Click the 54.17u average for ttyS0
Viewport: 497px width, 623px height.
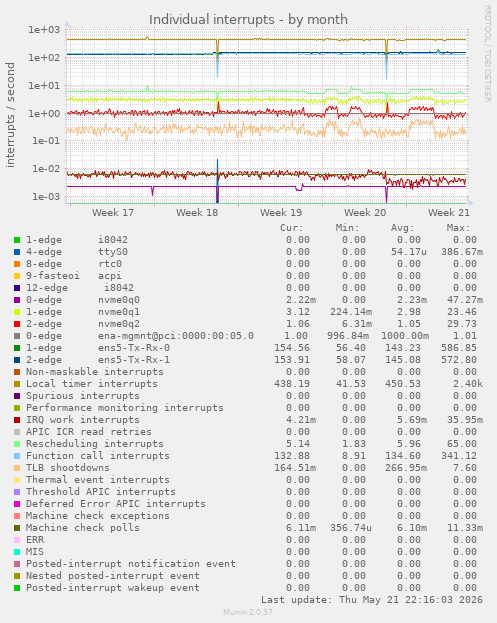(409, 252)
